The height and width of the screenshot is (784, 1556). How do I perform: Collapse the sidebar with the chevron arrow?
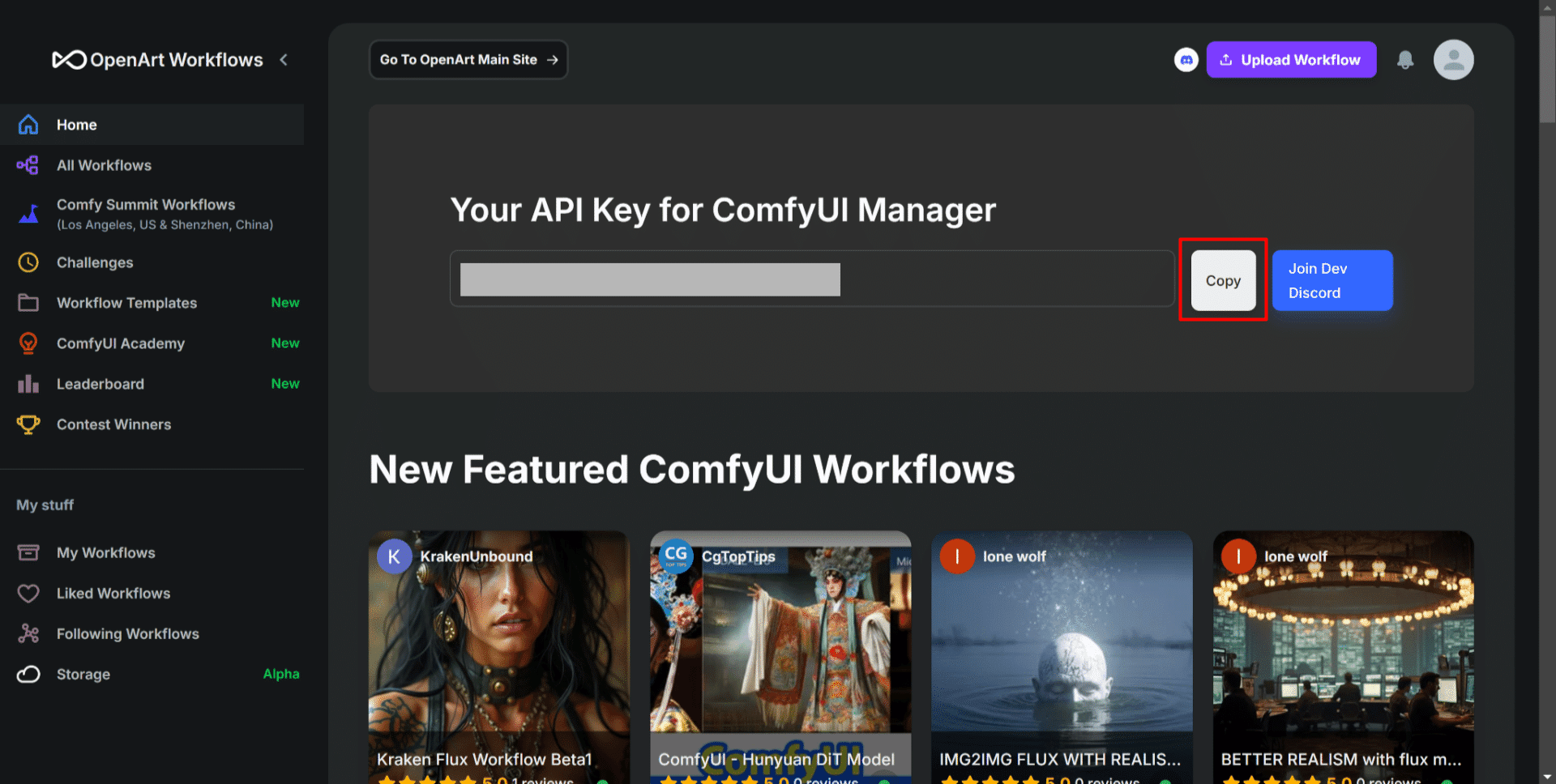coord(284,59)
